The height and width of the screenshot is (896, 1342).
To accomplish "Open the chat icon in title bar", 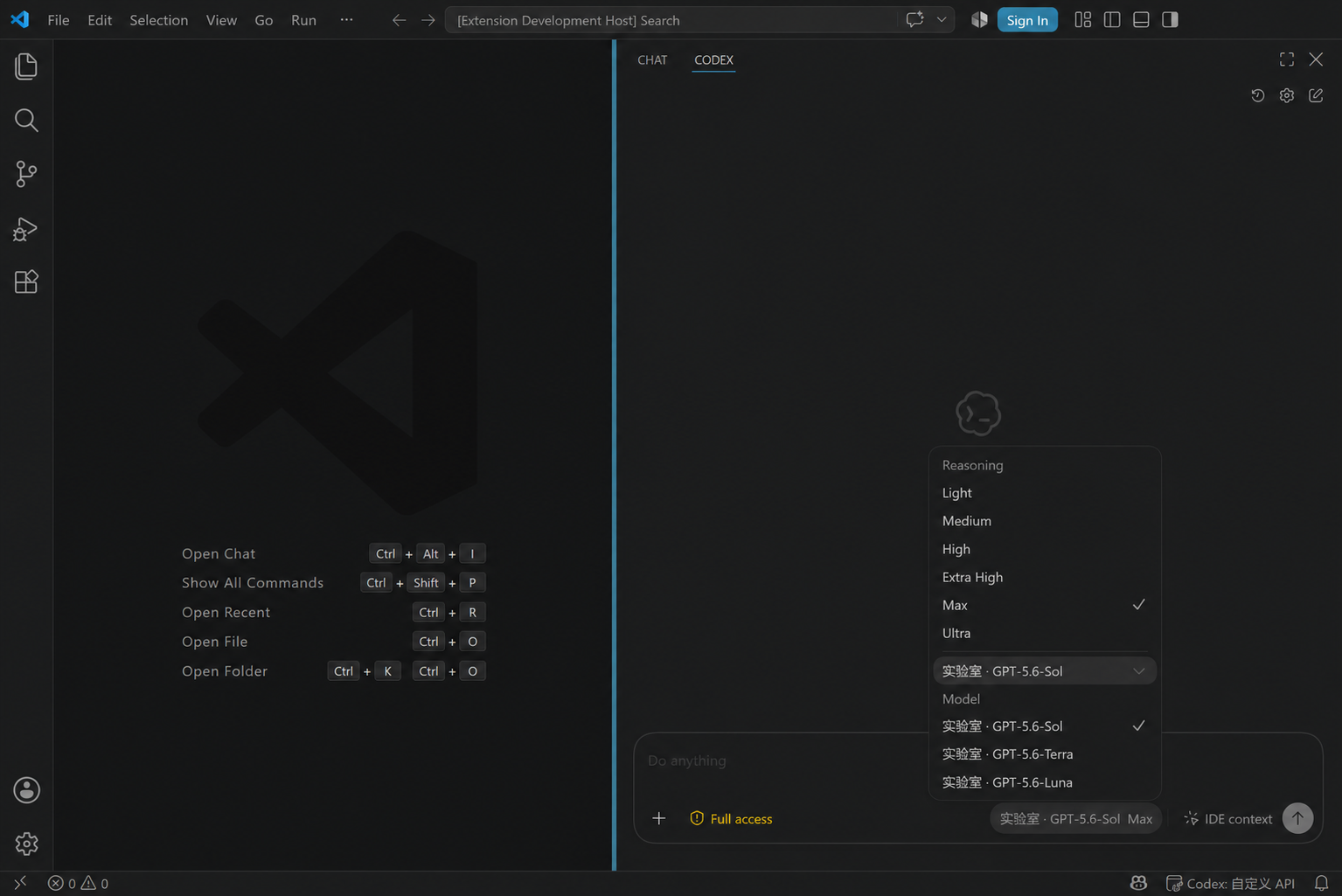I will pyautogui.click(x=914, y=19).
